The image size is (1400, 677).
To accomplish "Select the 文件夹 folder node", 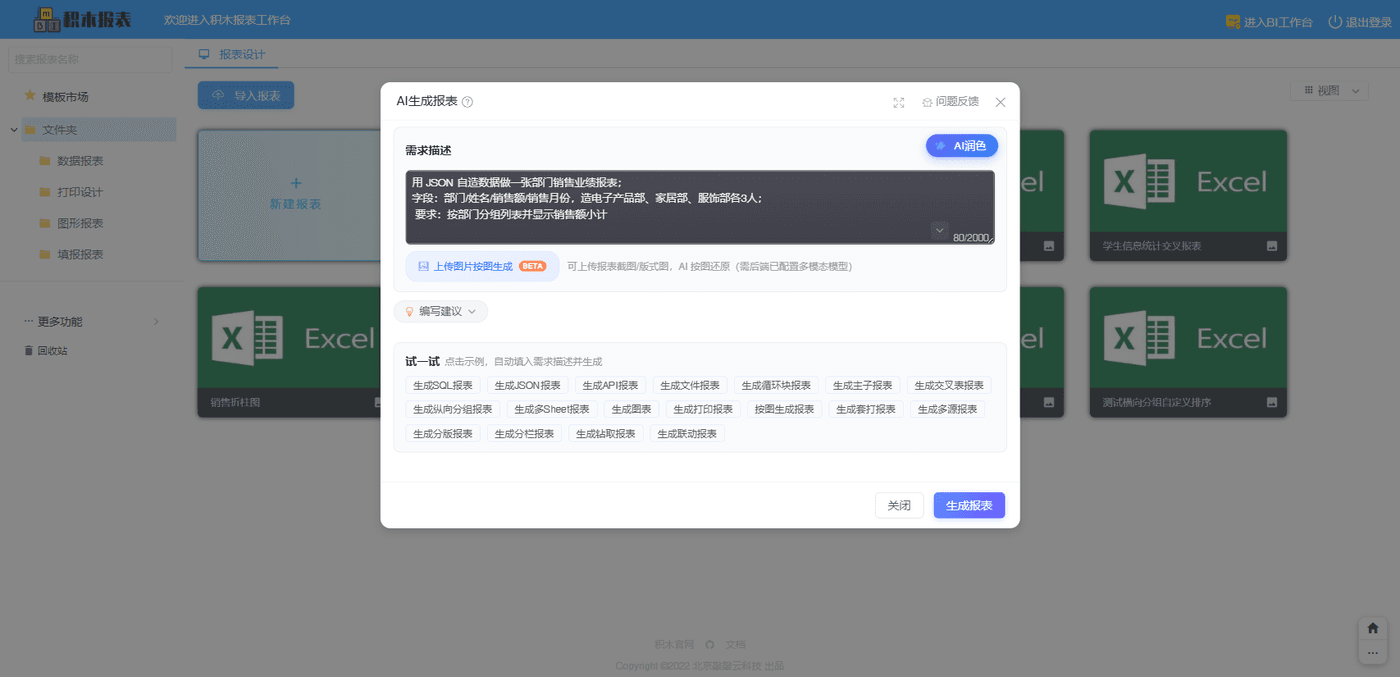I will pyautogui.click(x=99, y=130).
